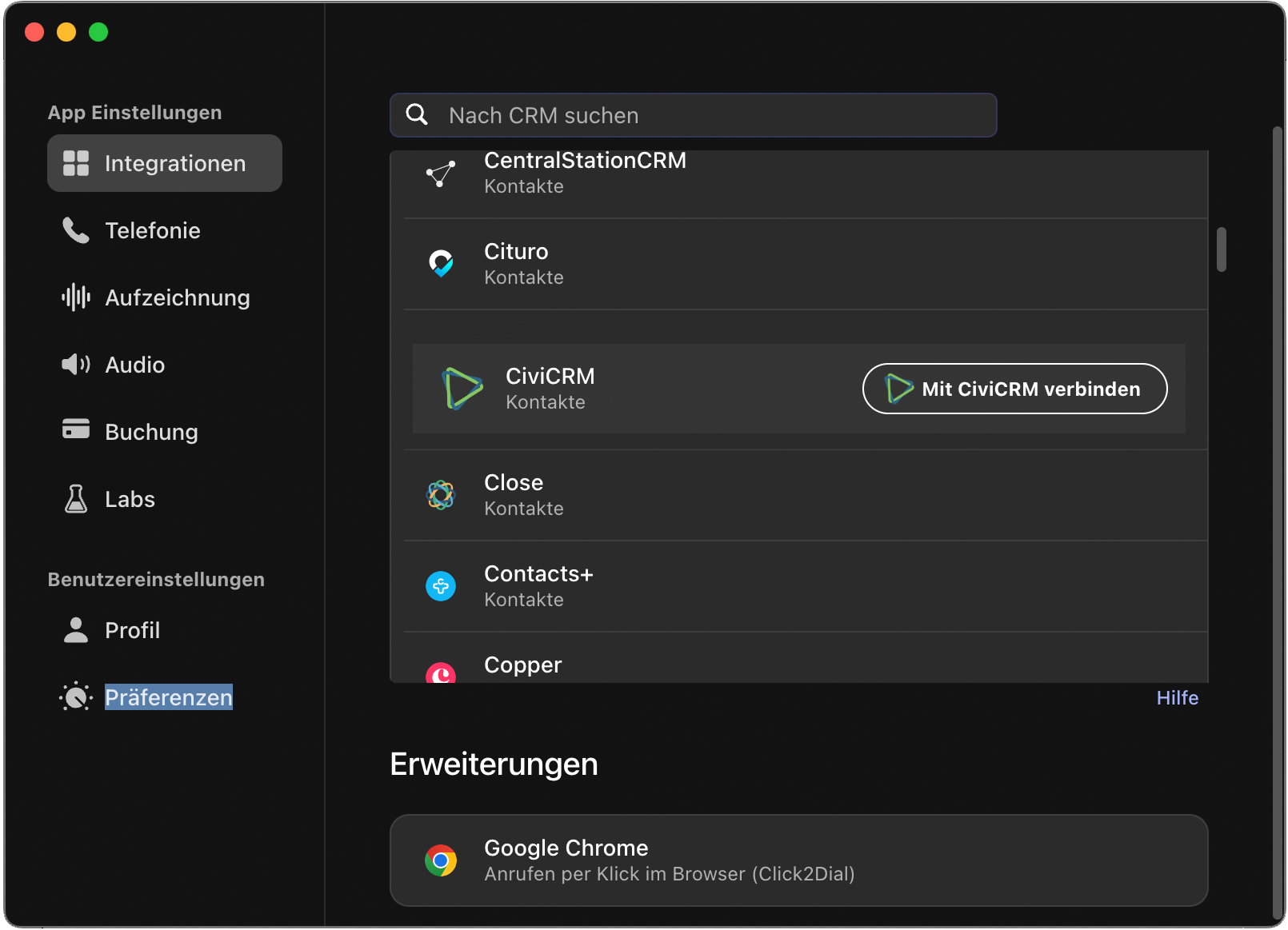This screenshot has width=1288, height=930.
Task: Click the Contacts+ blue logo icon
Action: pyautogui.click(x=441, y=586)
